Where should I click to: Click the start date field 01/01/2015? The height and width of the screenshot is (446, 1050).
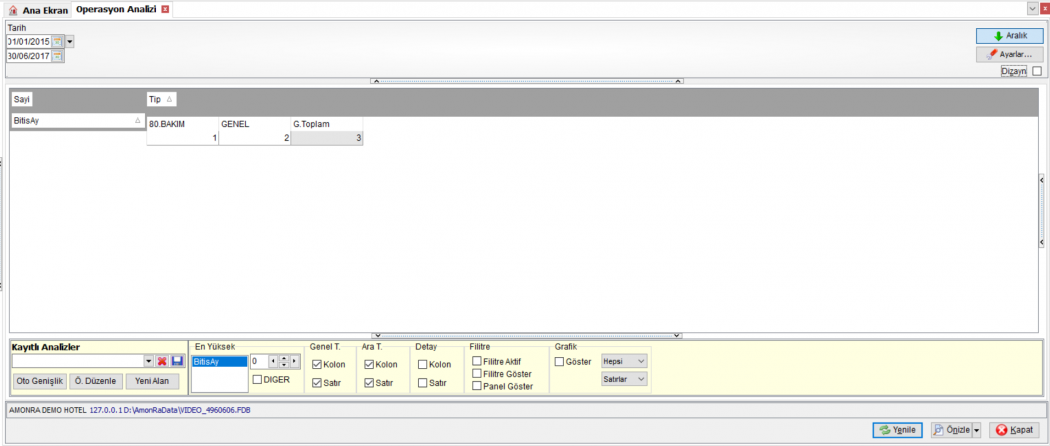29,42
